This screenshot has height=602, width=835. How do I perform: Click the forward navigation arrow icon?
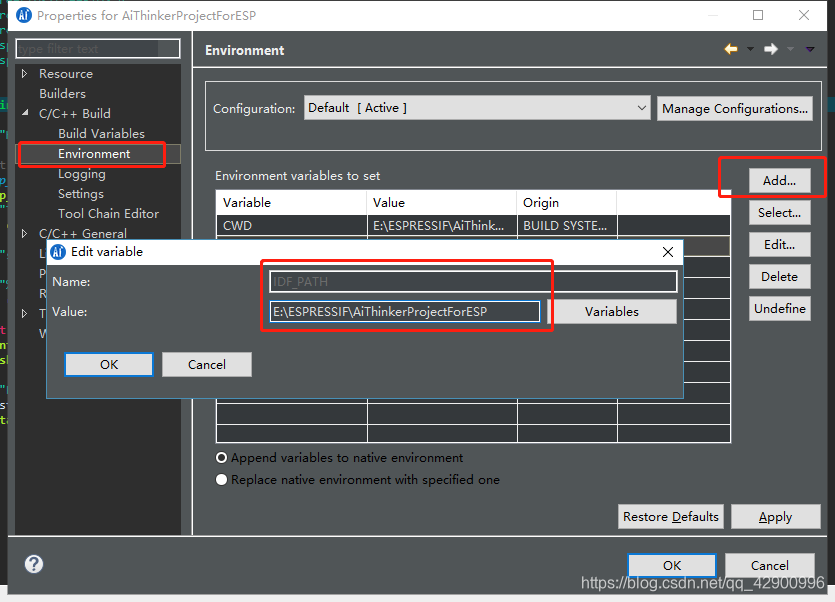[x=771, y=49]
